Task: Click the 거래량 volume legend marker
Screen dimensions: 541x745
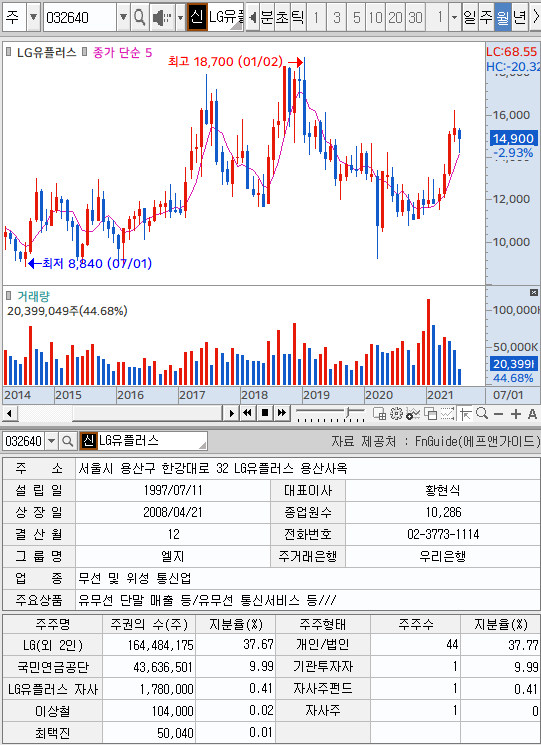Action: [9, 296]
